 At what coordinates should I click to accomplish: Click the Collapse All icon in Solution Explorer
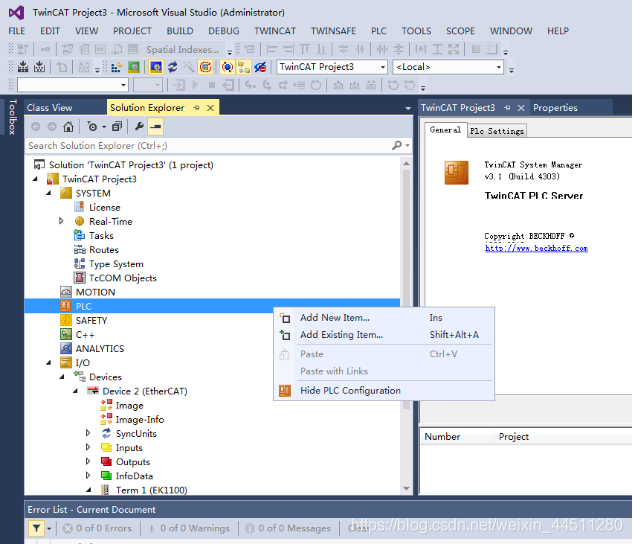coord(117,127)
